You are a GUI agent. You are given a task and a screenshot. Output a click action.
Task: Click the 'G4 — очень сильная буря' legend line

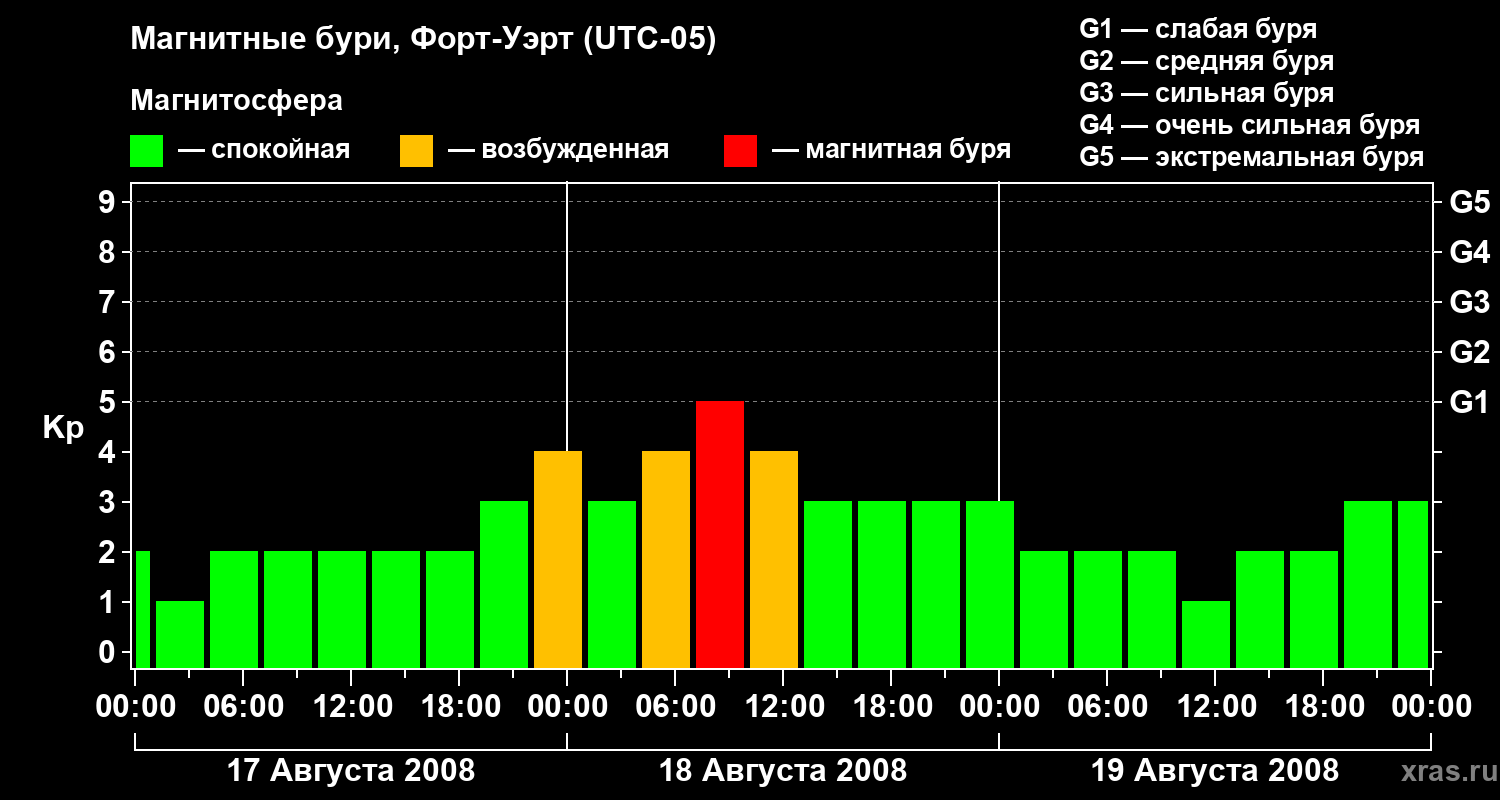coord(1249,125)
